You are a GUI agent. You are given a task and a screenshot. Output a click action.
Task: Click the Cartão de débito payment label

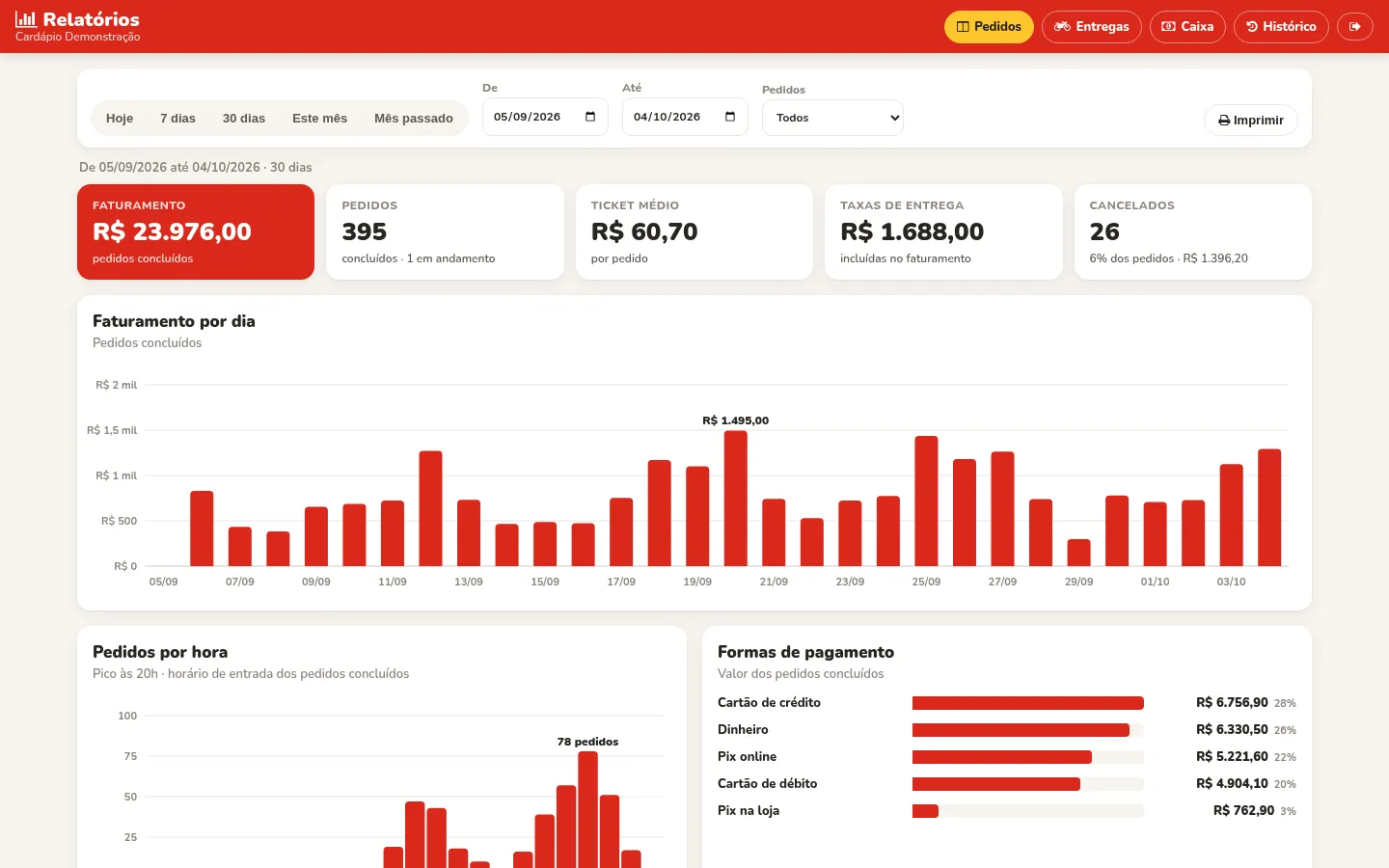tap(767, 784)
